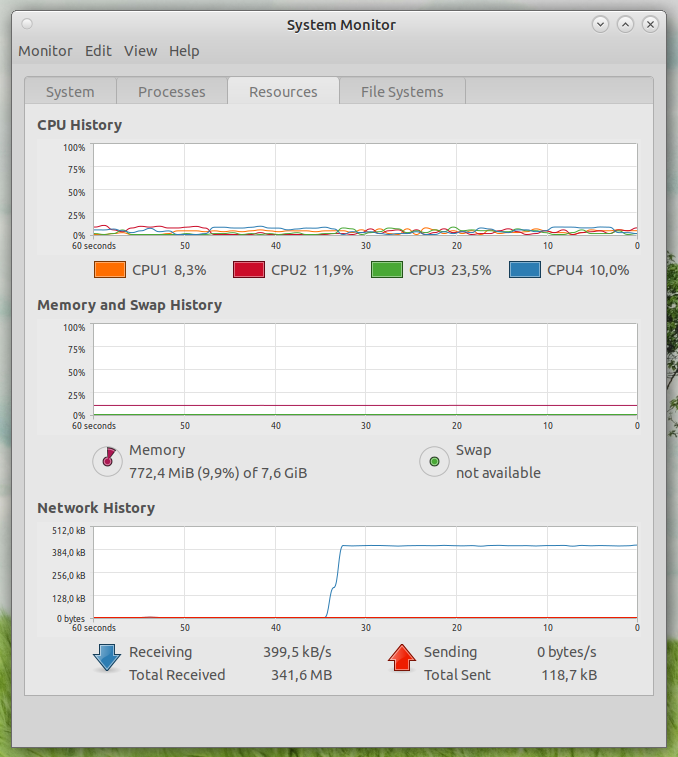Click the '118,7 kB' total sent value
Image resolution: width=678 pixels, height=757 pixels.
coord(569,675)
